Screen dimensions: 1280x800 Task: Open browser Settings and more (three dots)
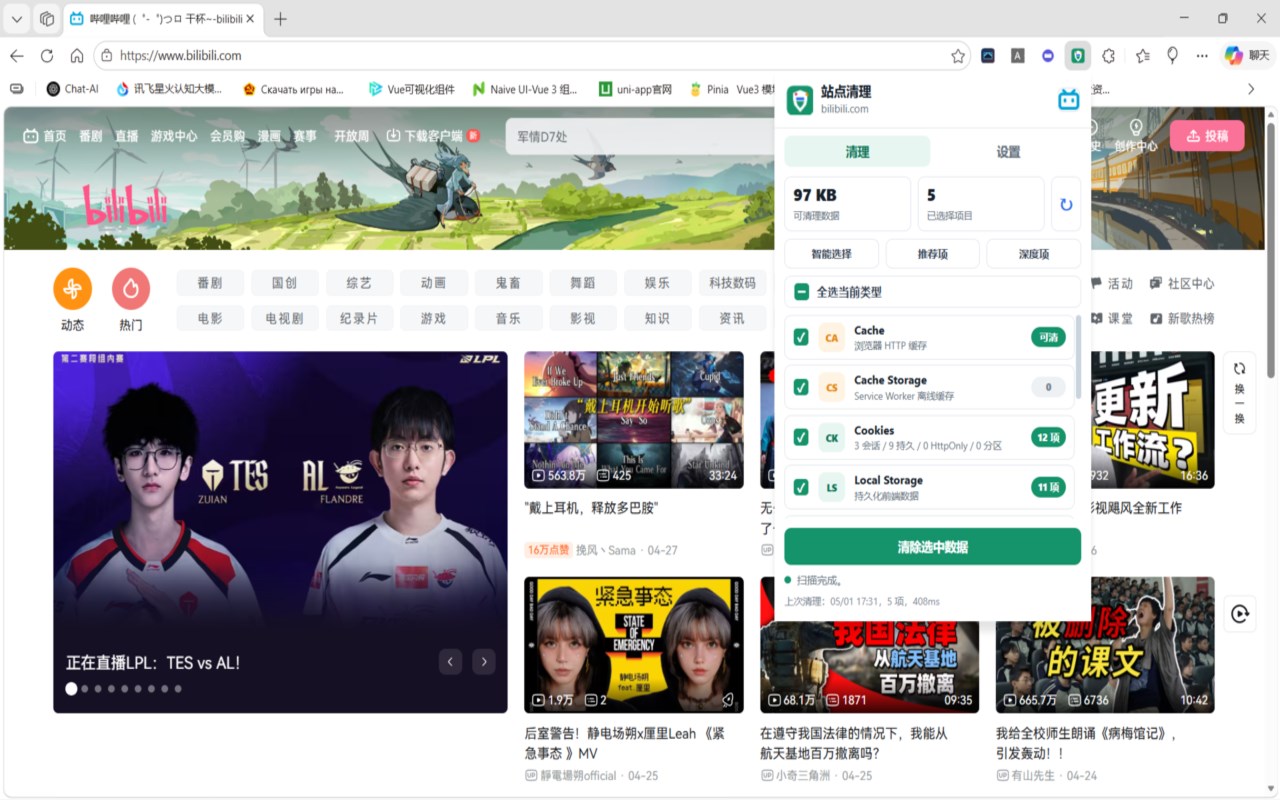[x=1202, y=56]
